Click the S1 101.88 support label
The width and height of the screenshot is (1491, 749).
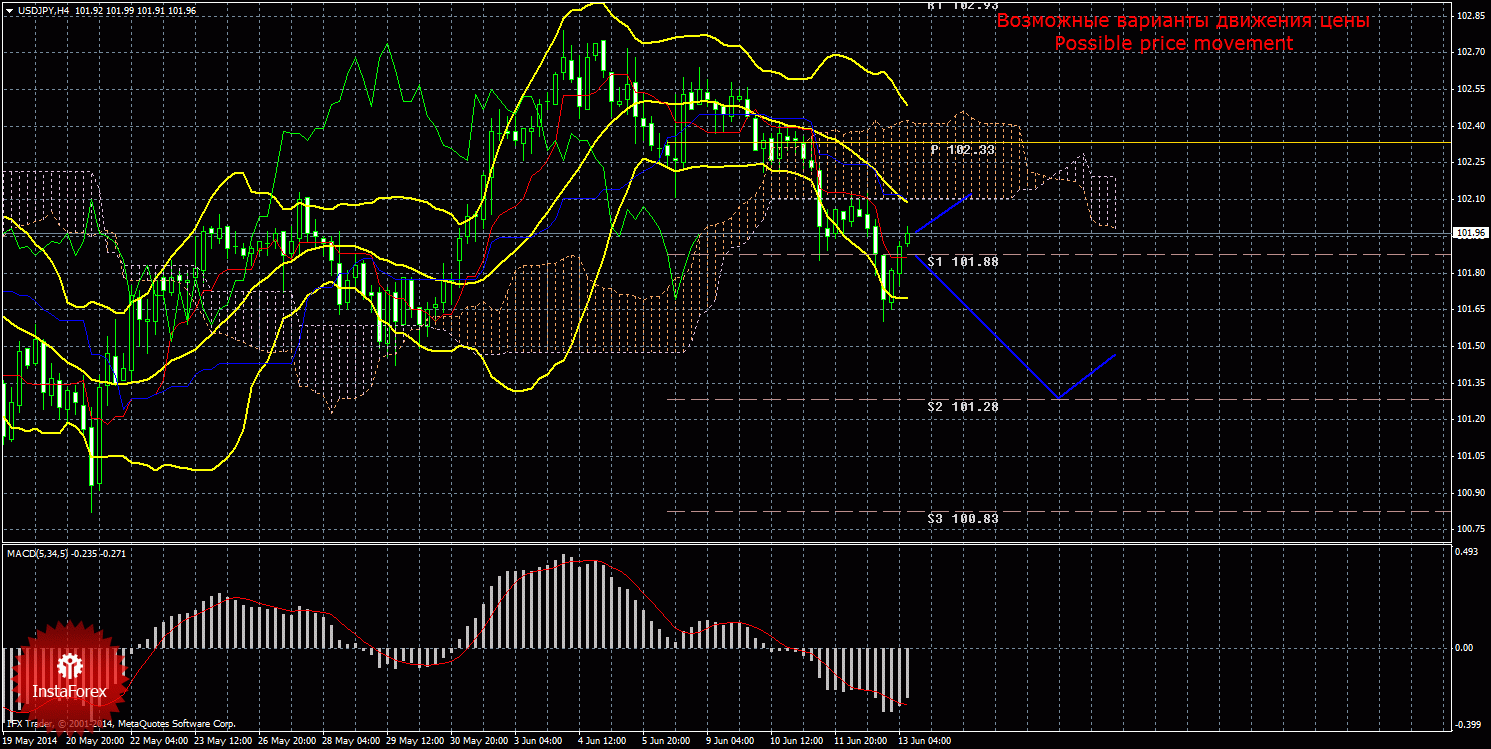click(962, 261)
